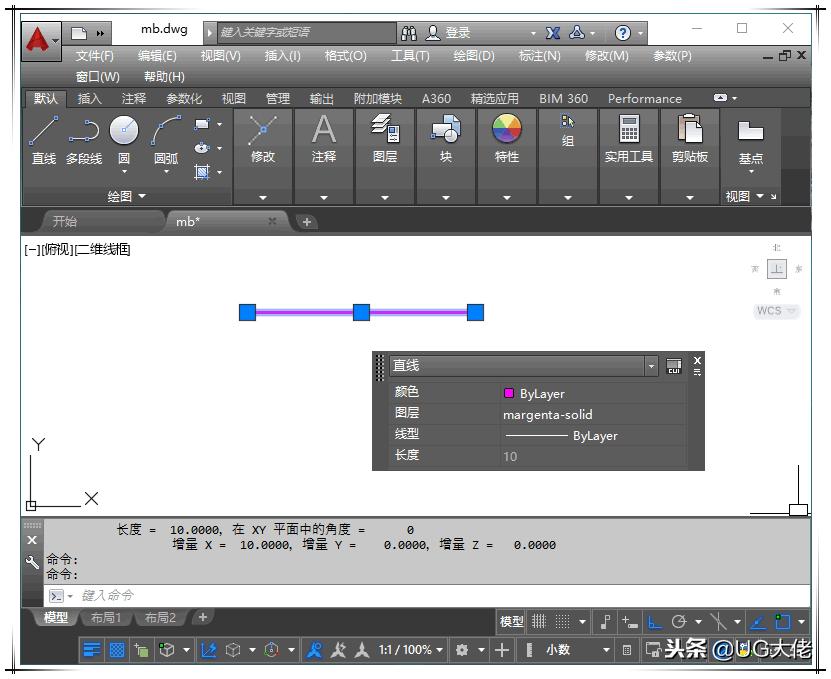Toggle grid display in status bar
The image size is (831, 679).
tap(538, 621)
